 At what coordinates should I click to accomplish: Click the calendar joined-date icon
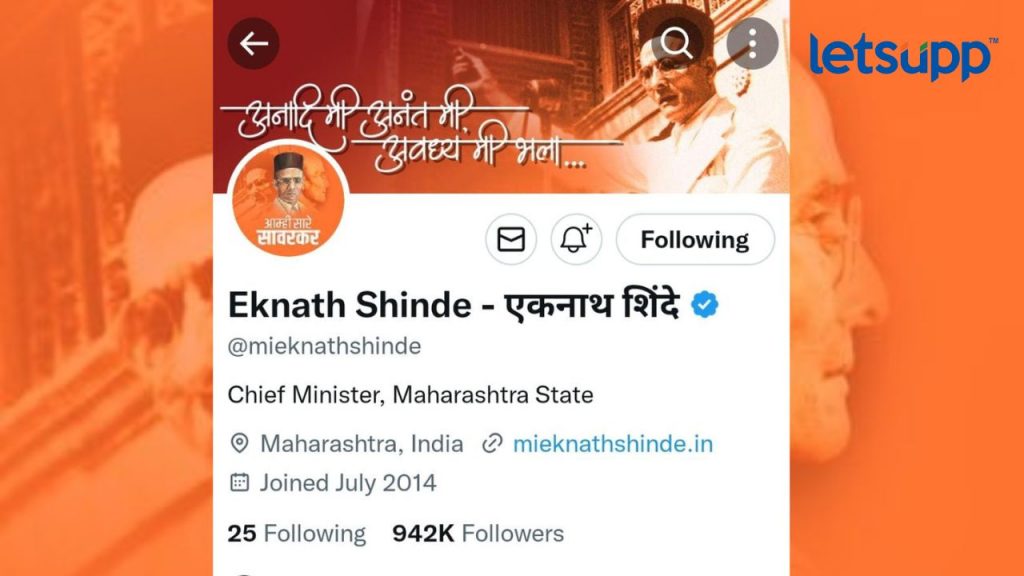pos(240,483)
